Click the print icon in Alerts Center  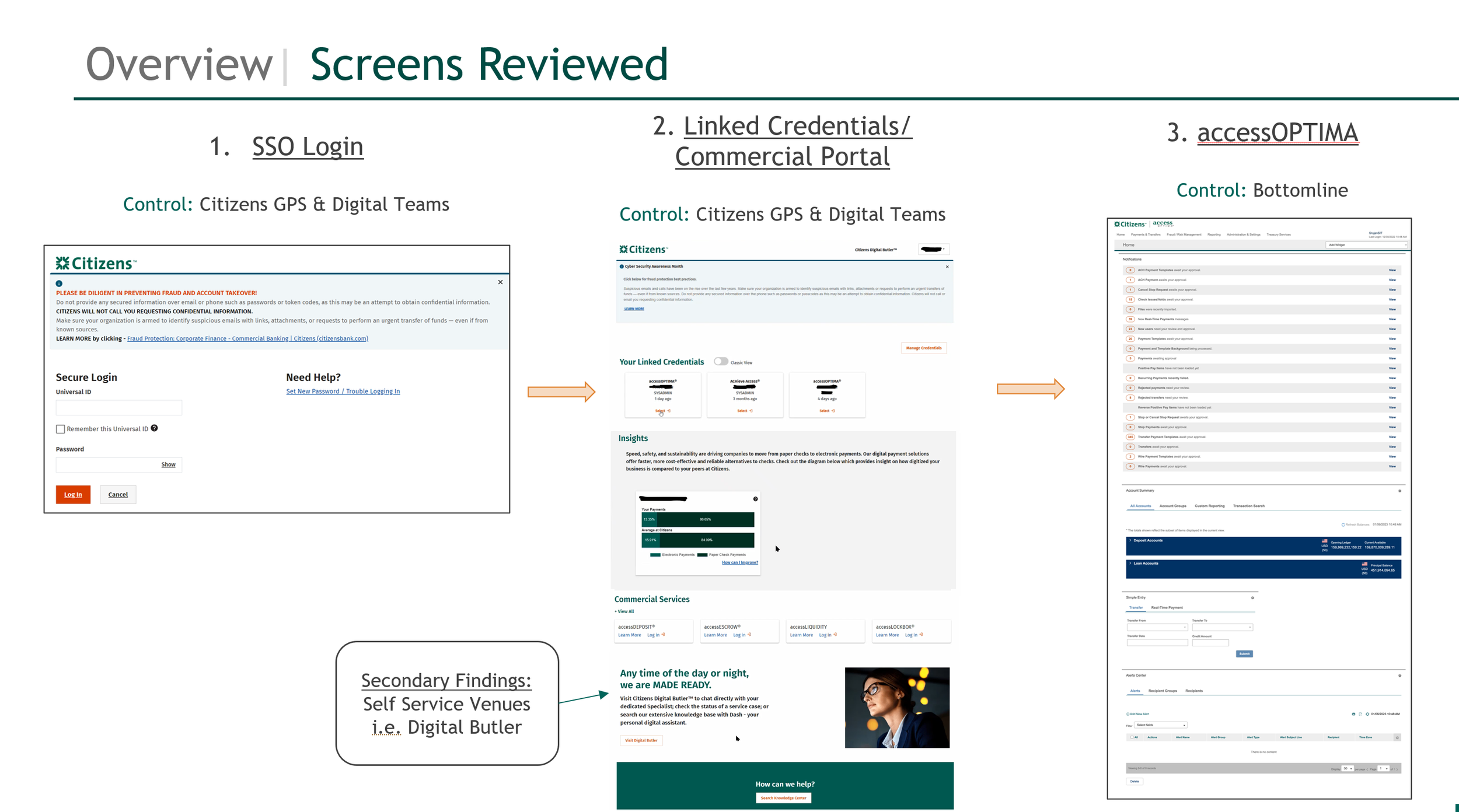click(x=1353, y=714)
